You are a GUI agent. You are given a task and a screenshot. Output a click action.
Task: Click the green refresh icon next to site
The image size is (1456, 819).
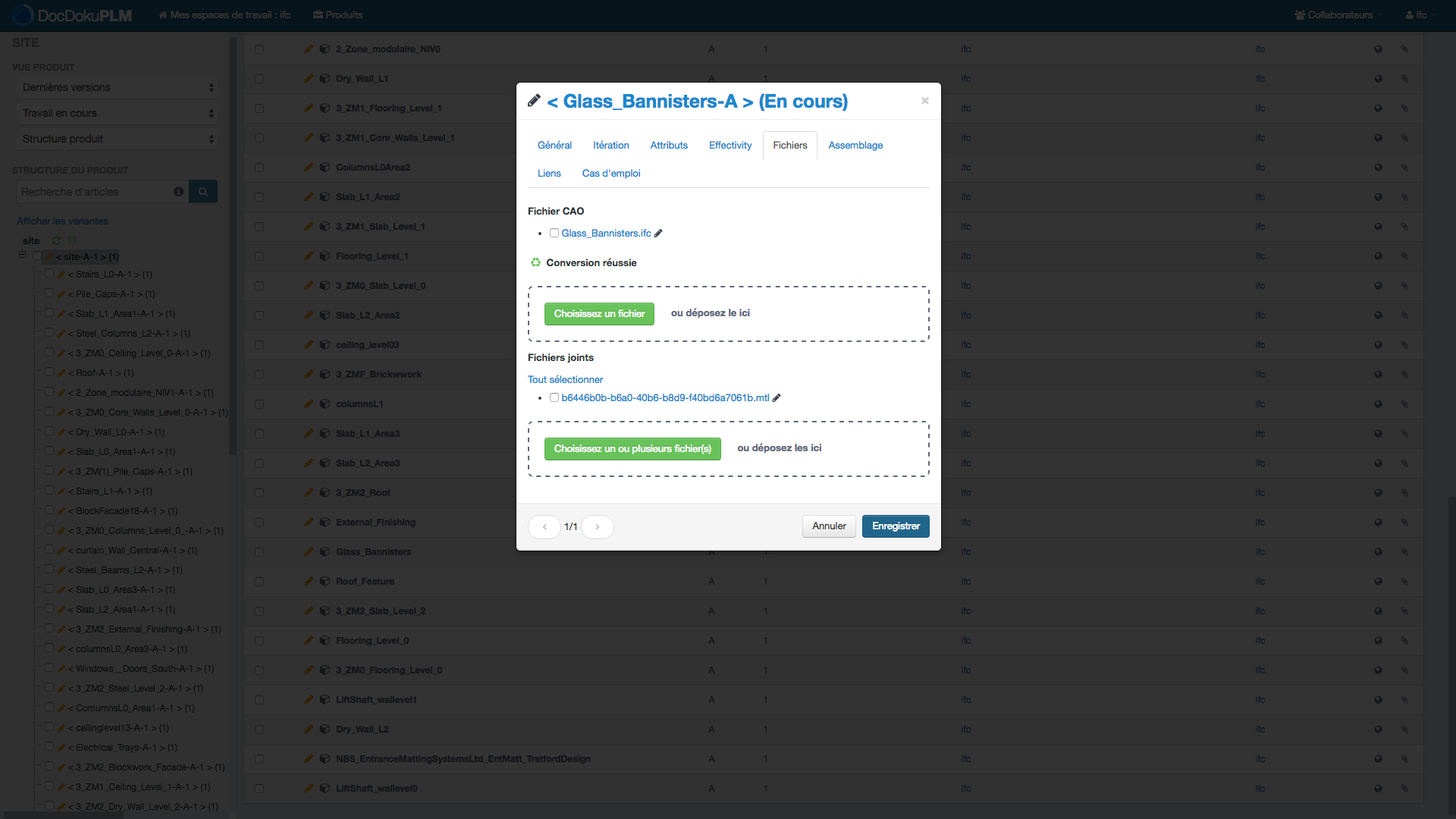click(x=56, y=241)
